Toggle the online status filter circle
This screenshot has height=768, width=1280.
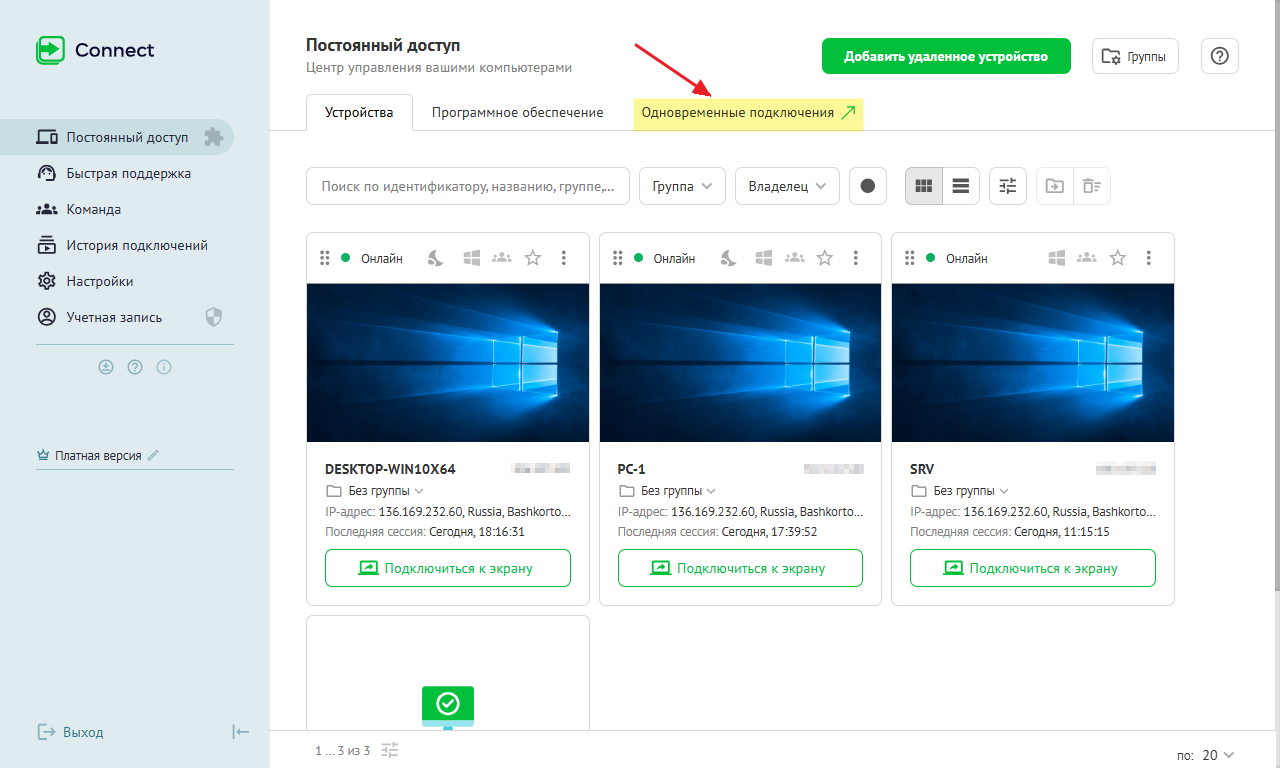point(867,186)
